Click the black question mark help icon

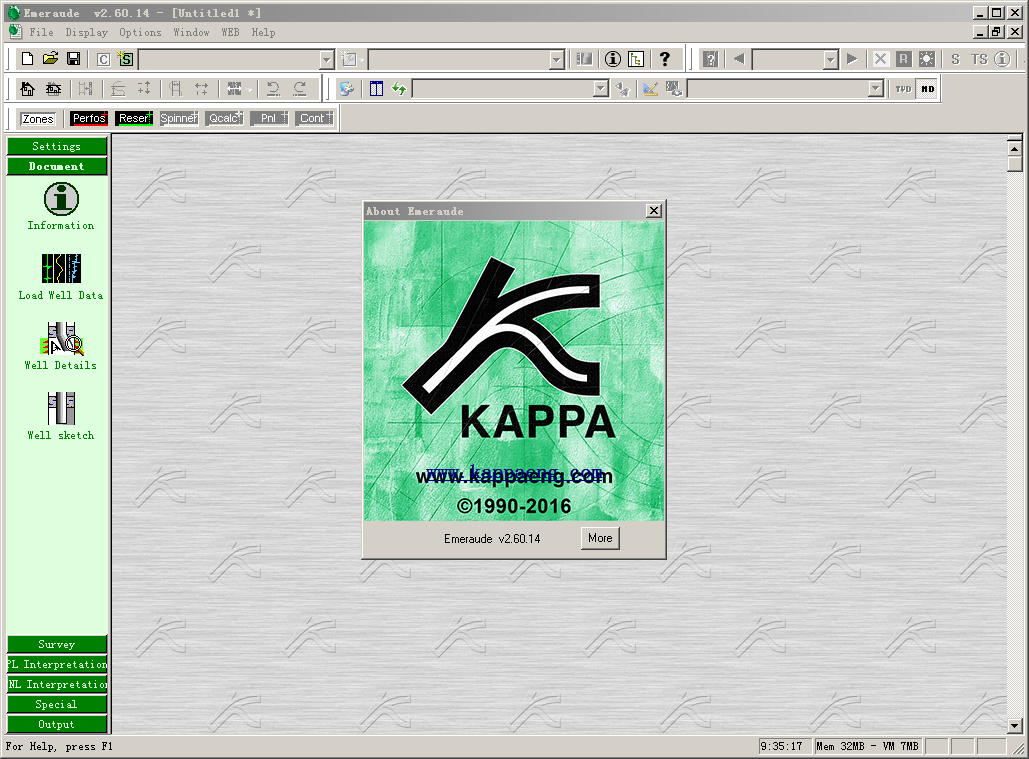665,59
